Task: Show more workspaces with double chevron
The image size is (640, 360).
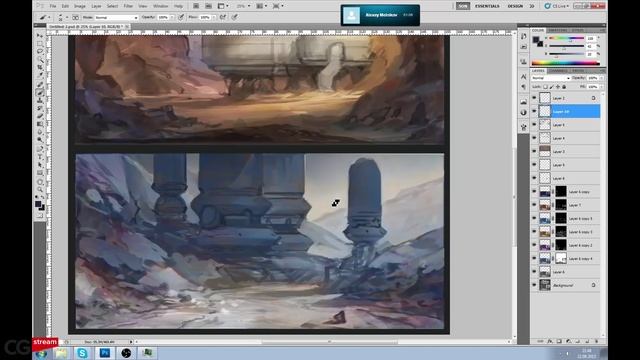Action: click(532, 6)
